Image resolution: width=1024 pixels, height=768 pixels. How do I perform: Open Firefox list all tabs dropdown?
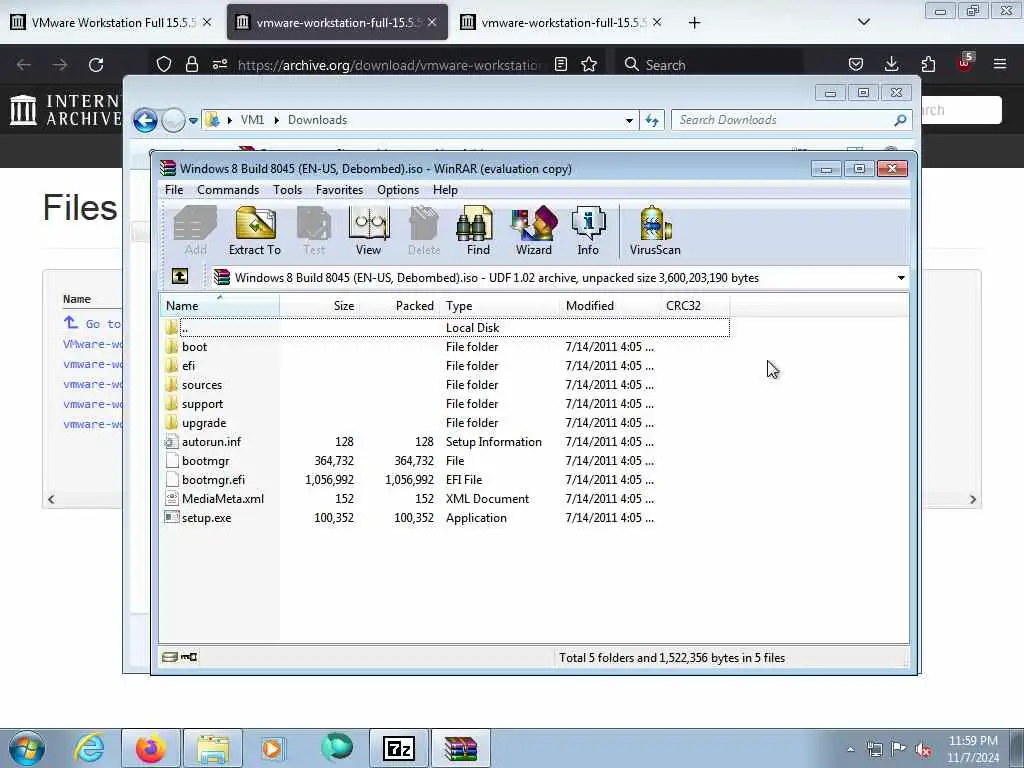click(x=863, y=22)
